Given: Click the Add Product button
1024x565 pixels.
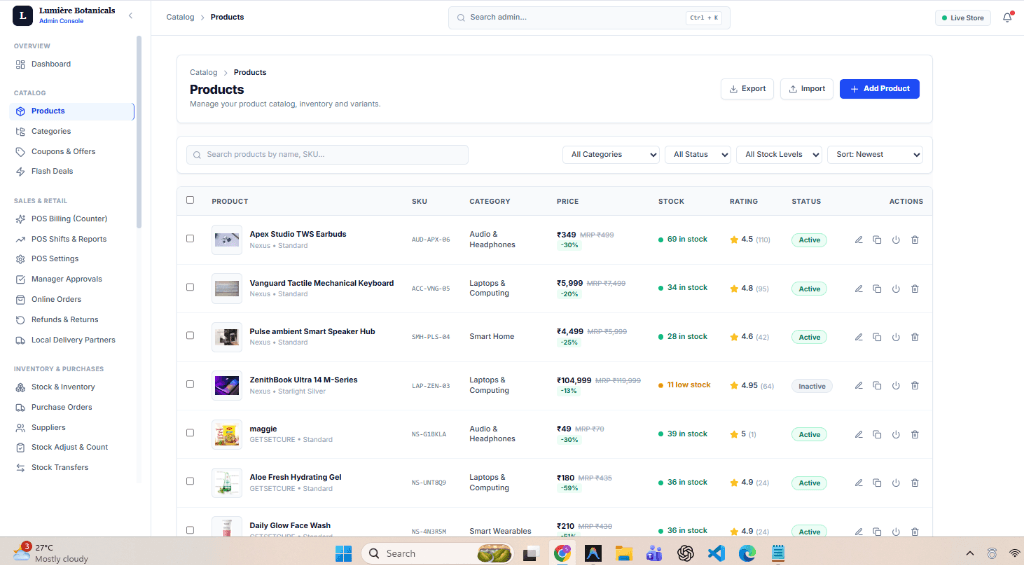Looking at the screenshot, I should (880, 89).
